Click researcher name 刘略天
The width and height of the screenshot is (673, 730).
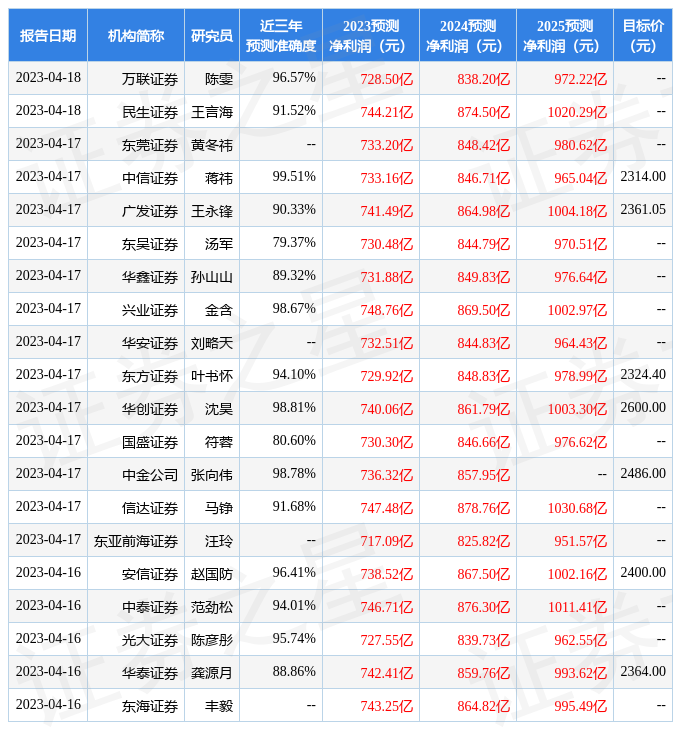click(x=212, y=343)
